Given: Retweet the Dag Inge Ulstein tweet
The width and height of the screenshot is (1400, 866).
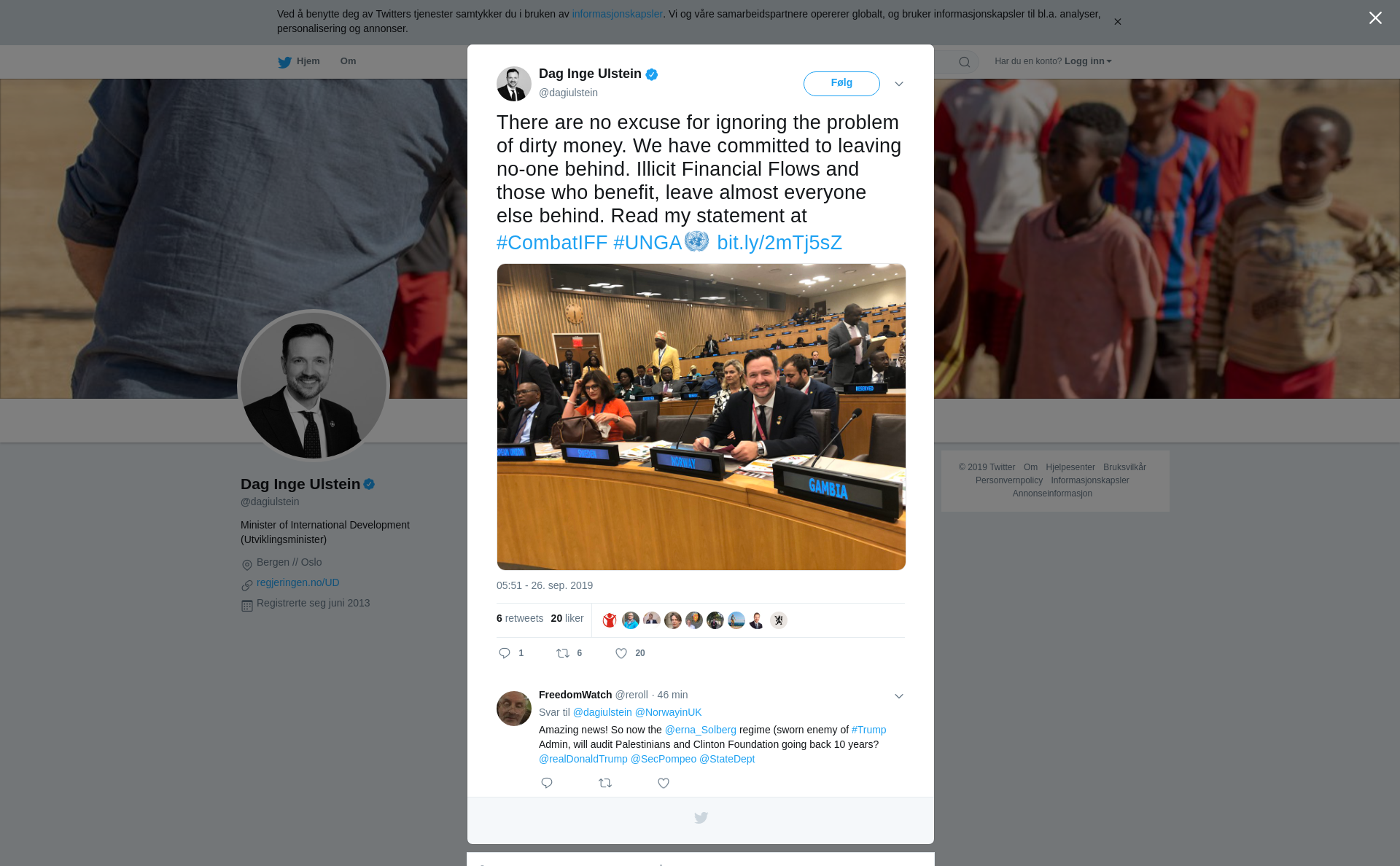Looking at the screenshot, I should pos(563,653).
